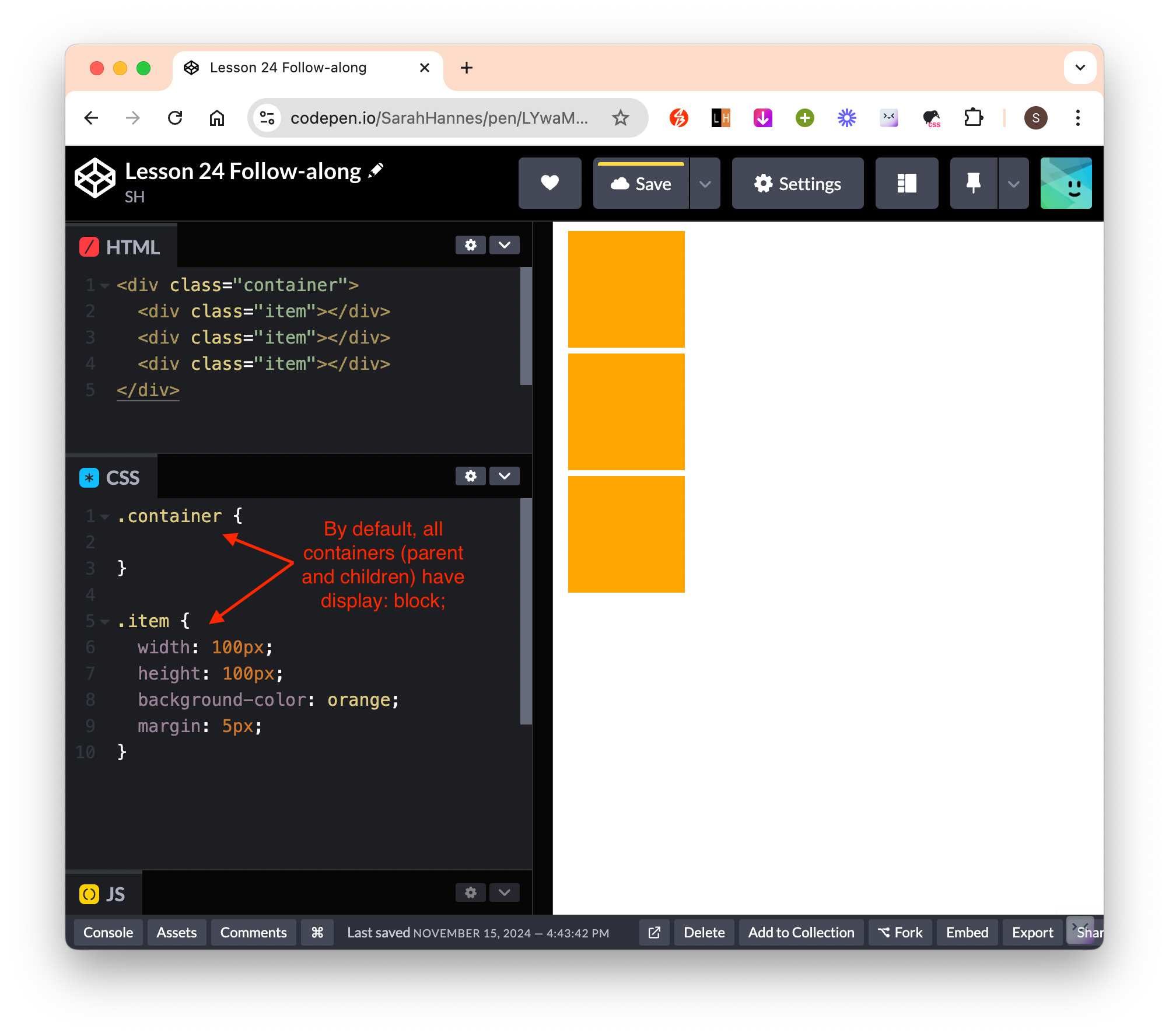
Task: Go to the browser home page
Action: tap(217, 118)
